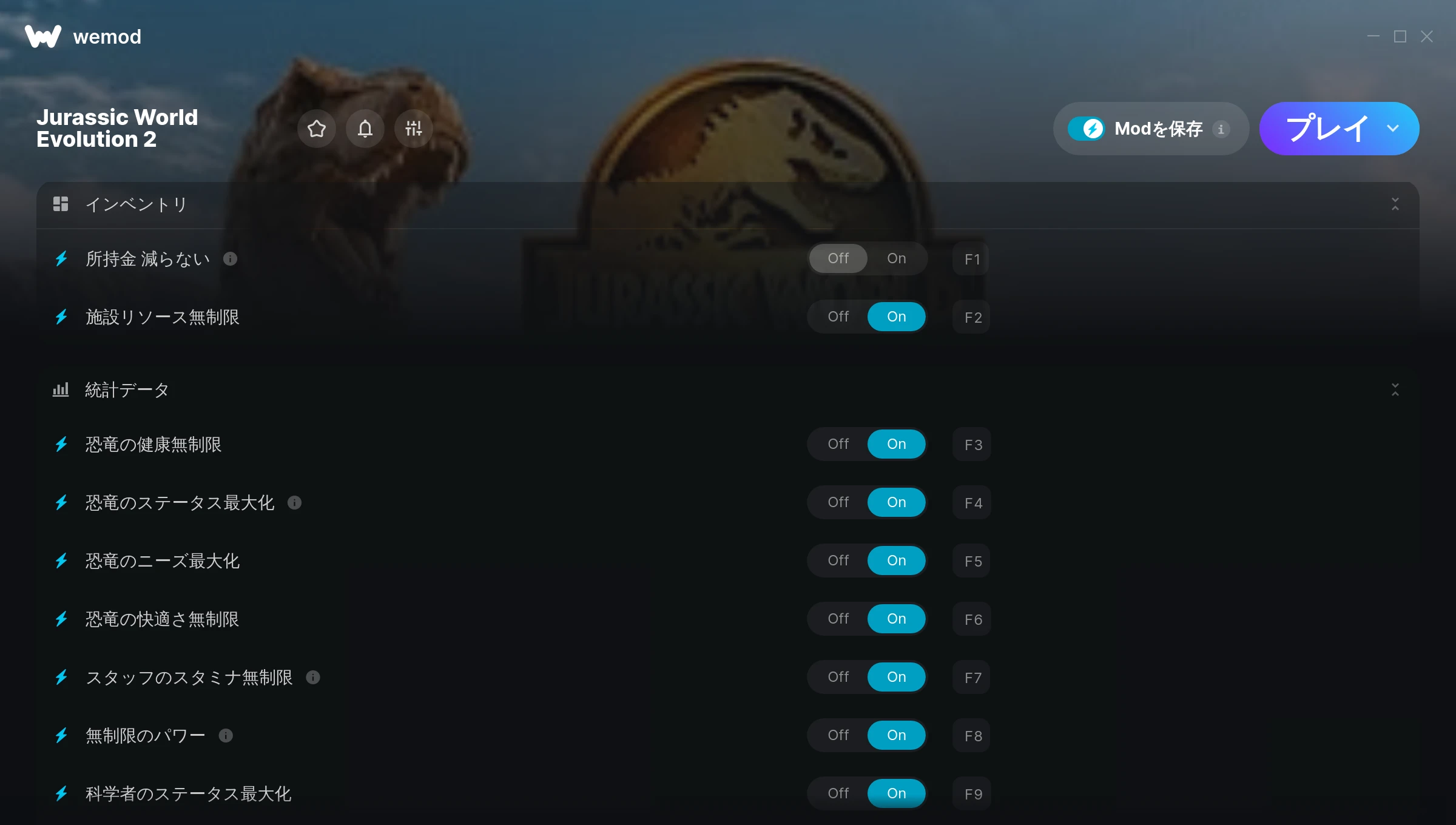
Task: Click info icon beside 恐竜のステータス最大化
Action: click(294, 503)
